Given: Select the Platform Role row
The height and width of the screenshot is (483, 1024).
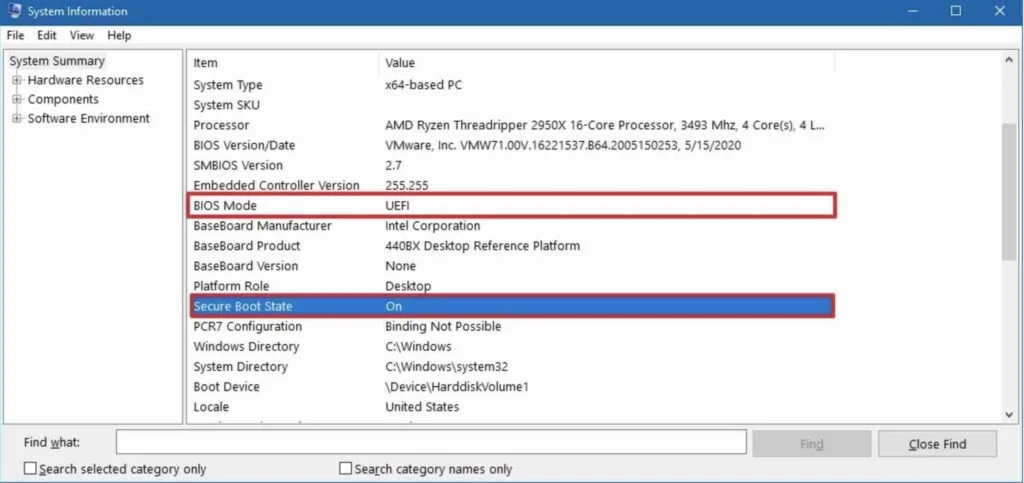Looking at the screenshot, I should coord(513,286).
